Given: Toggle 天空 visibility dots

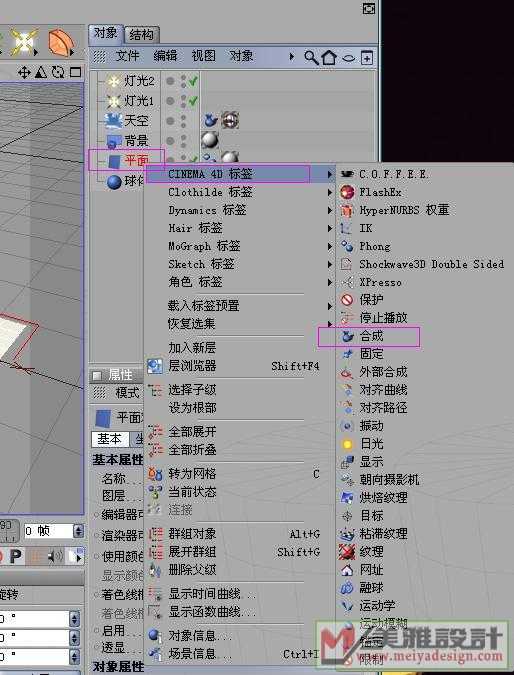Looking at the screenshot, I should click(183, 121).
